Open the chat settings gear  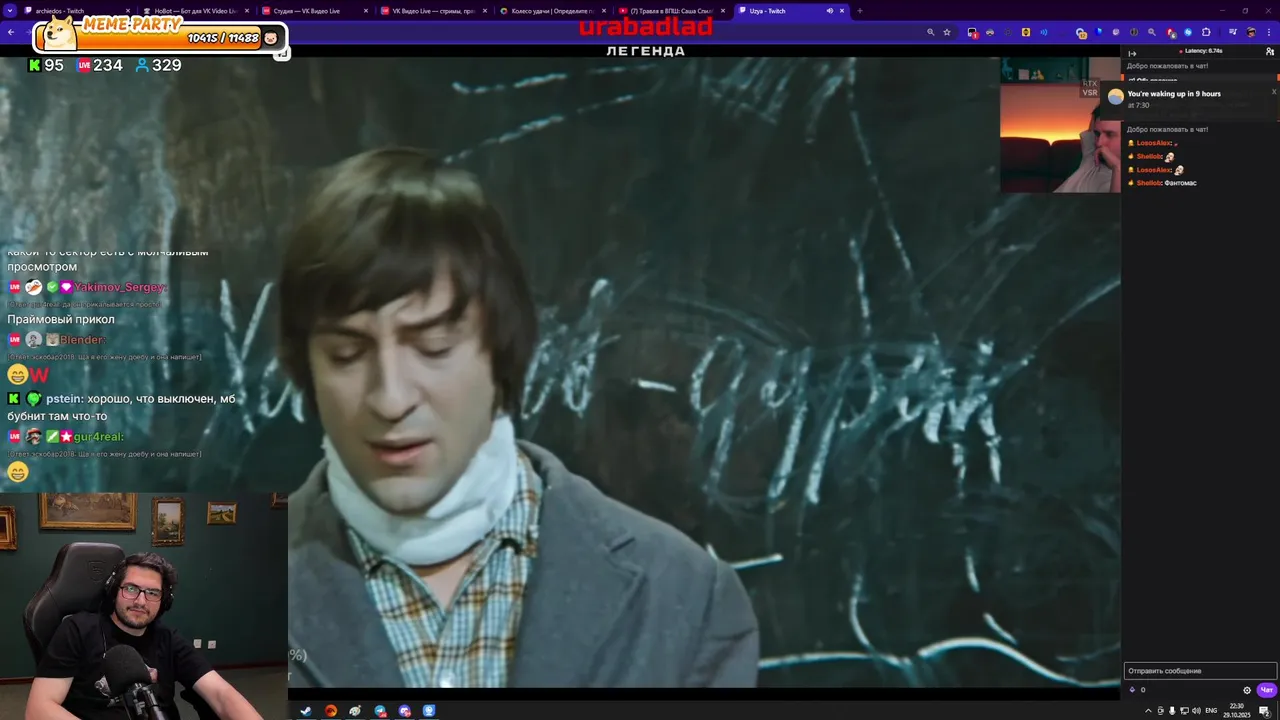click(x=1247, y=690)
